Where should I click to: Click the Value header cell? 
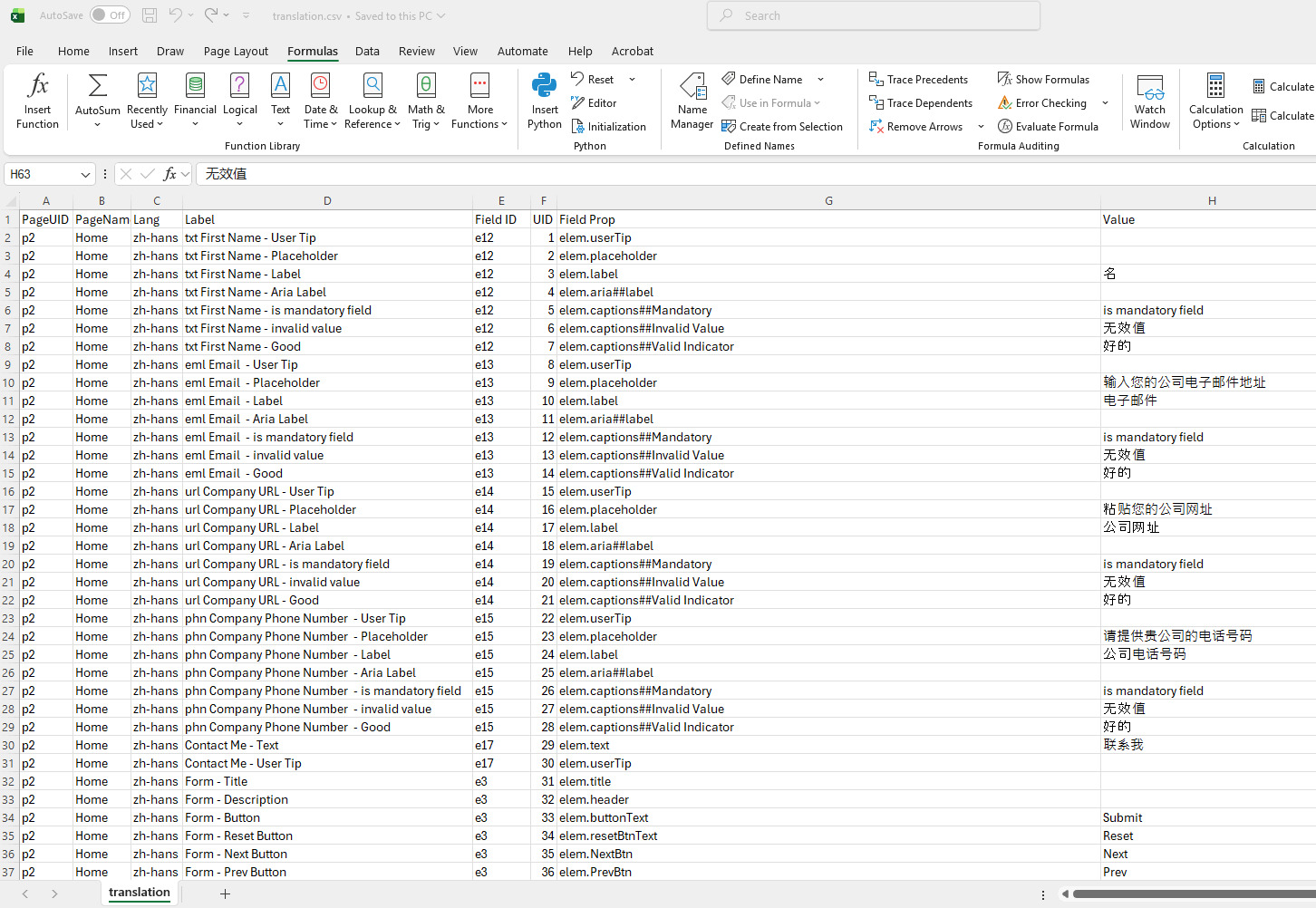1208,219
